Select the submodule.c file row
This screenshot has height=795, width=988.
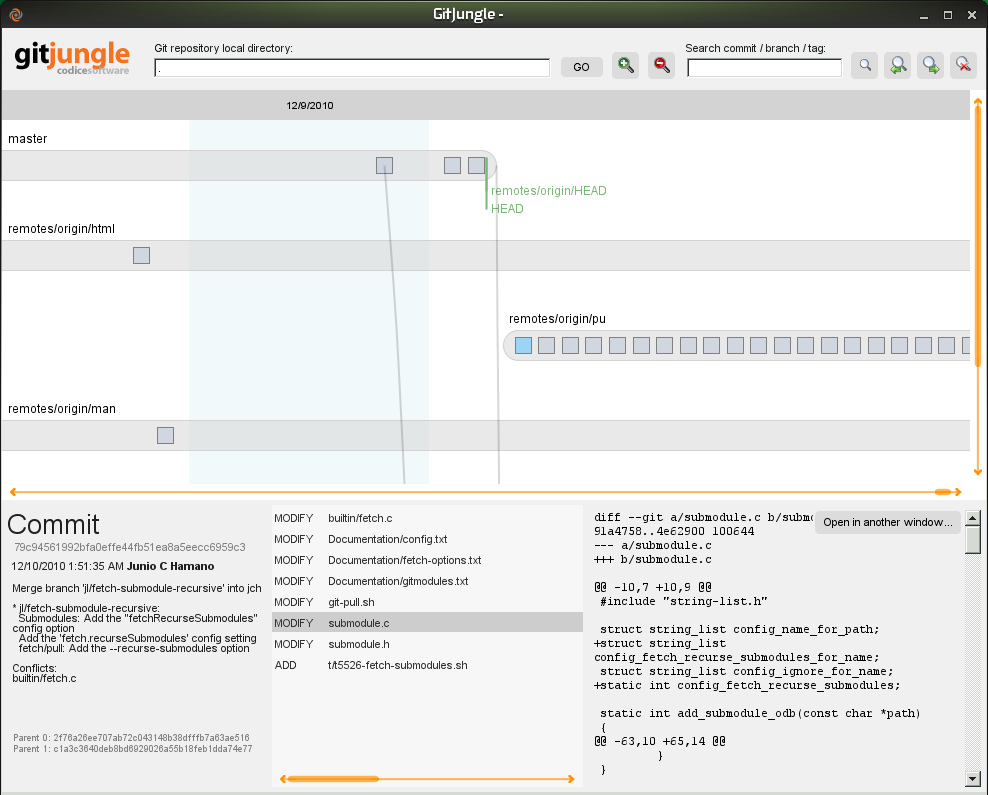[x=427, y=622]
